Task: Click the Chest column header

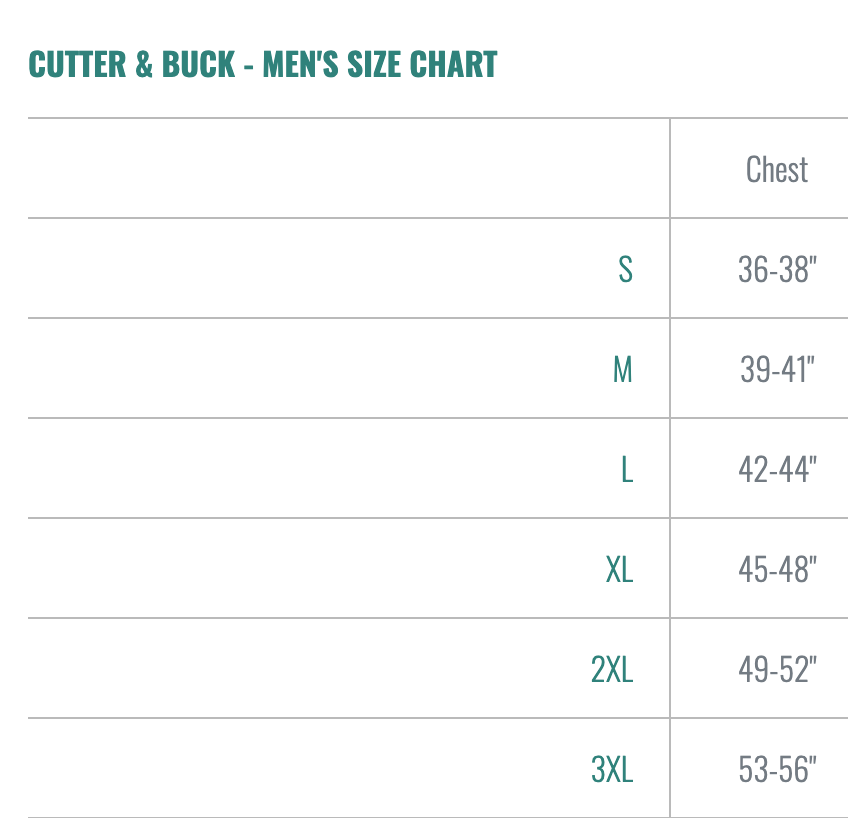Action: (x=777, y=169)
